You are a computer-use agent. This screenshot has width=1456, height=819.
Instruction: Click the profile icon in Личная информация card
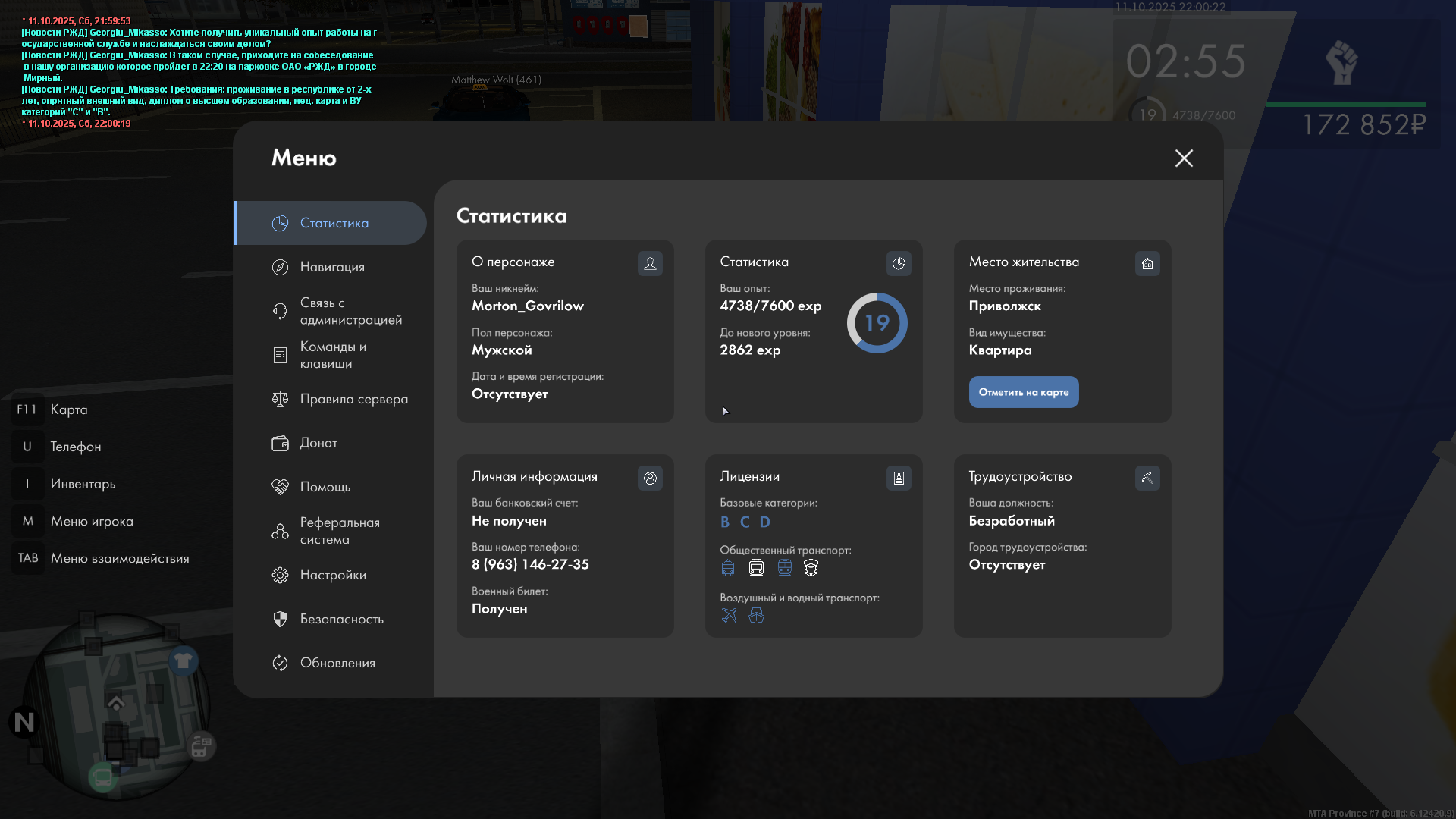(650, 478)
